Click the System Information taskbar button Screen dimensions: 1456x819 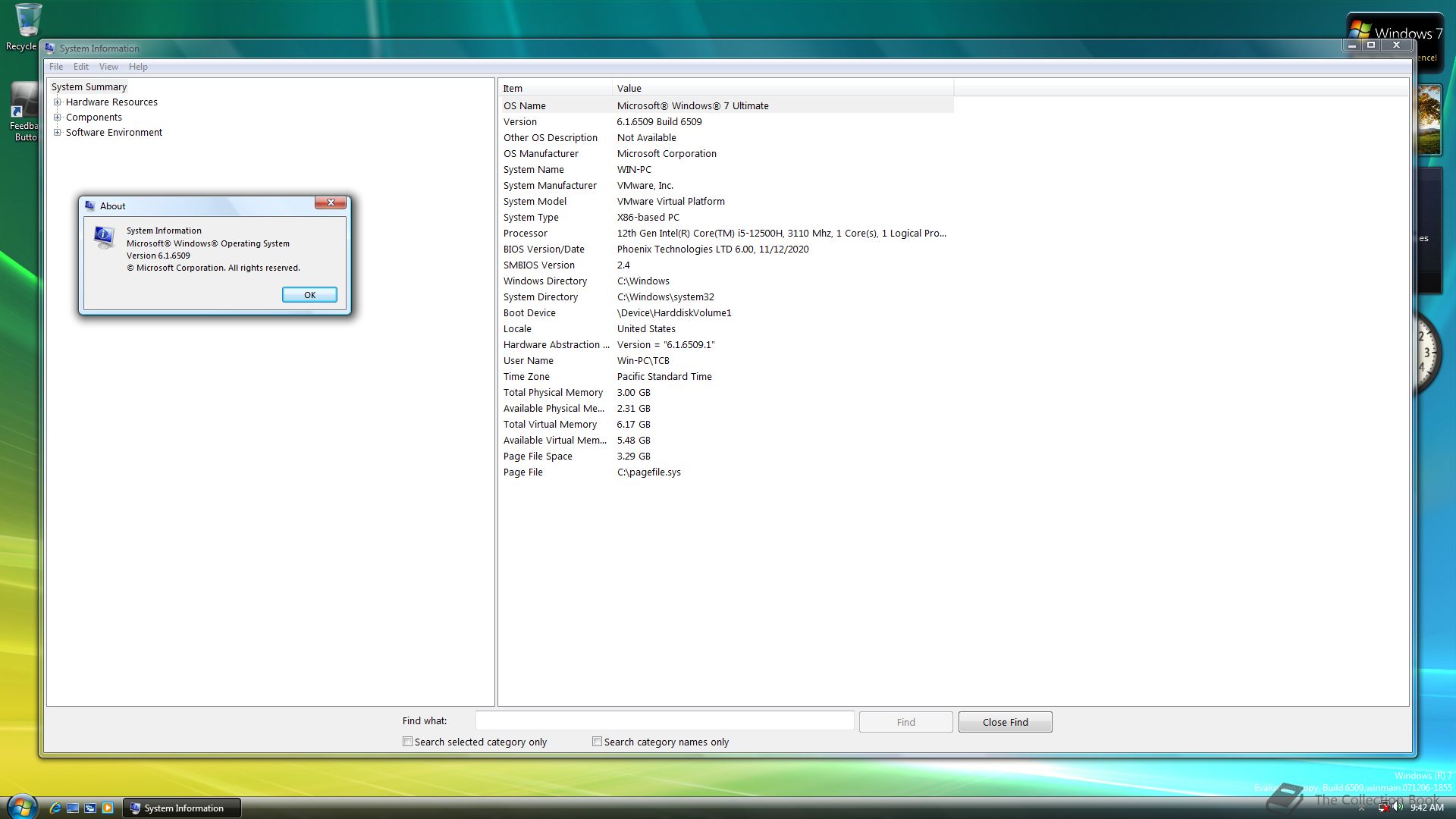(x=182, y=808)
